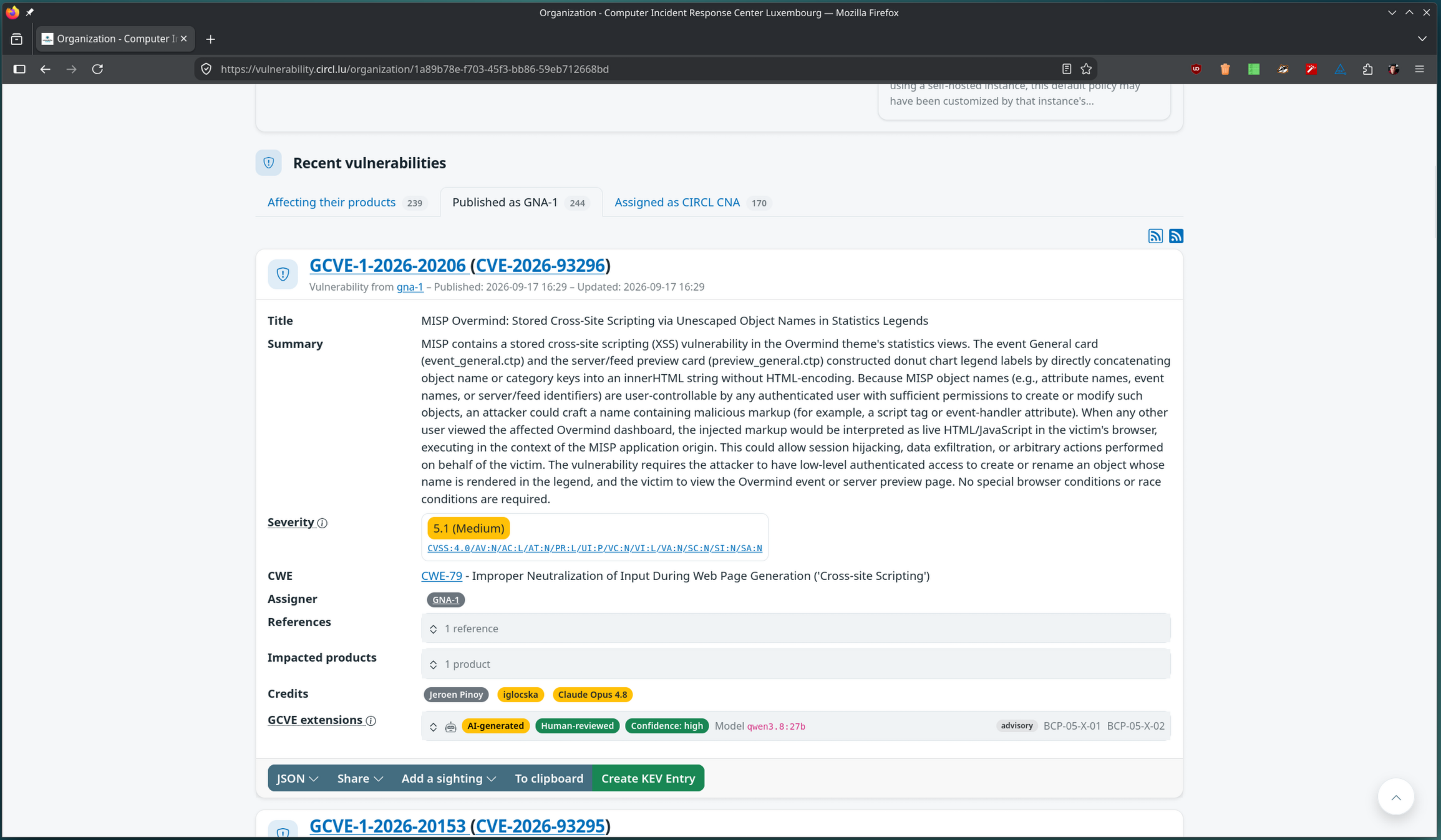1441x840 pixels.
Task: Open the gna-1 source link
Action: [410, 287]
